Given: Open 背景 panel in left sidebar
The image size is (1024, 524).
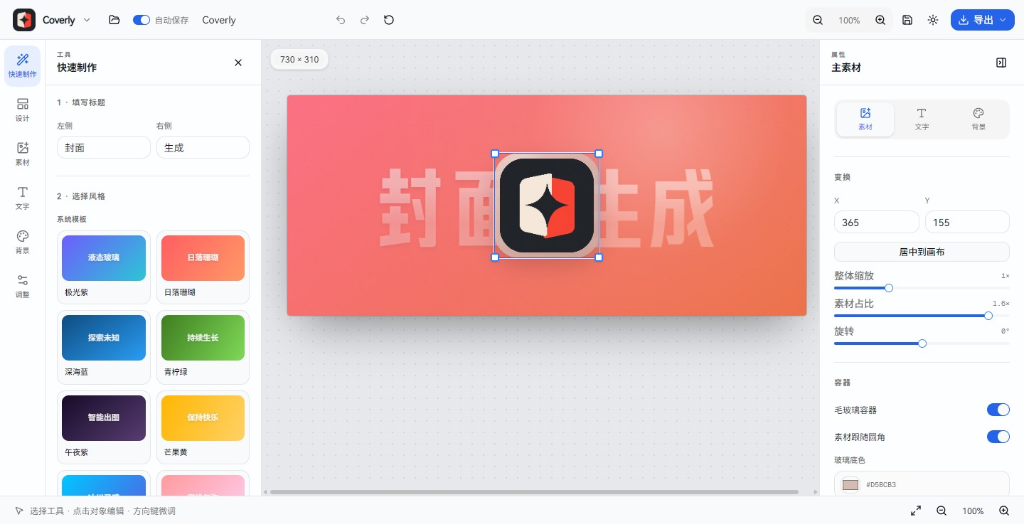Looking at the screenshot, I should pyautogui.click(x=22, y=242).
